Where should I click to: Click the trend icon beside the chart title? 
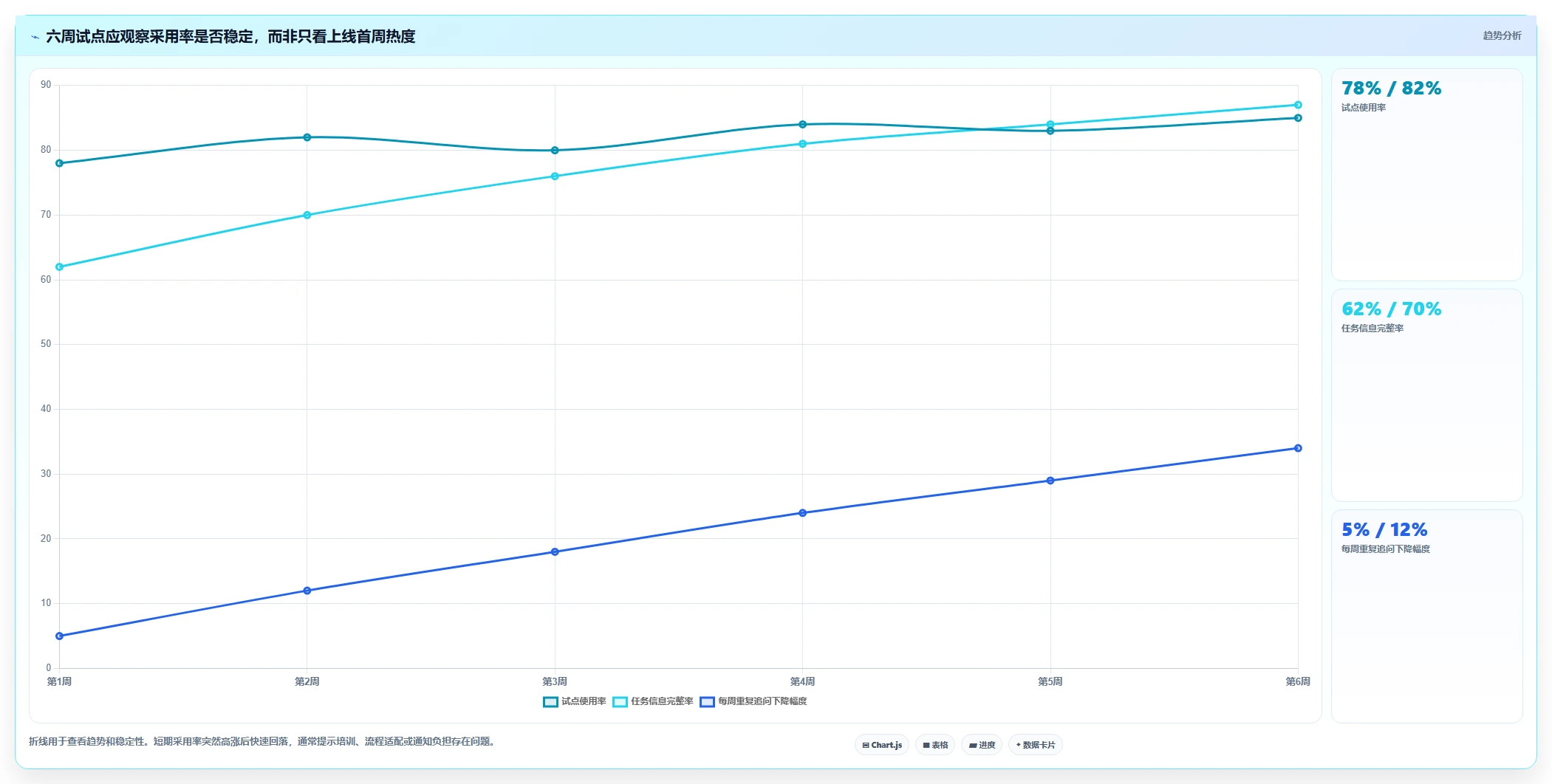click(35, 37)
